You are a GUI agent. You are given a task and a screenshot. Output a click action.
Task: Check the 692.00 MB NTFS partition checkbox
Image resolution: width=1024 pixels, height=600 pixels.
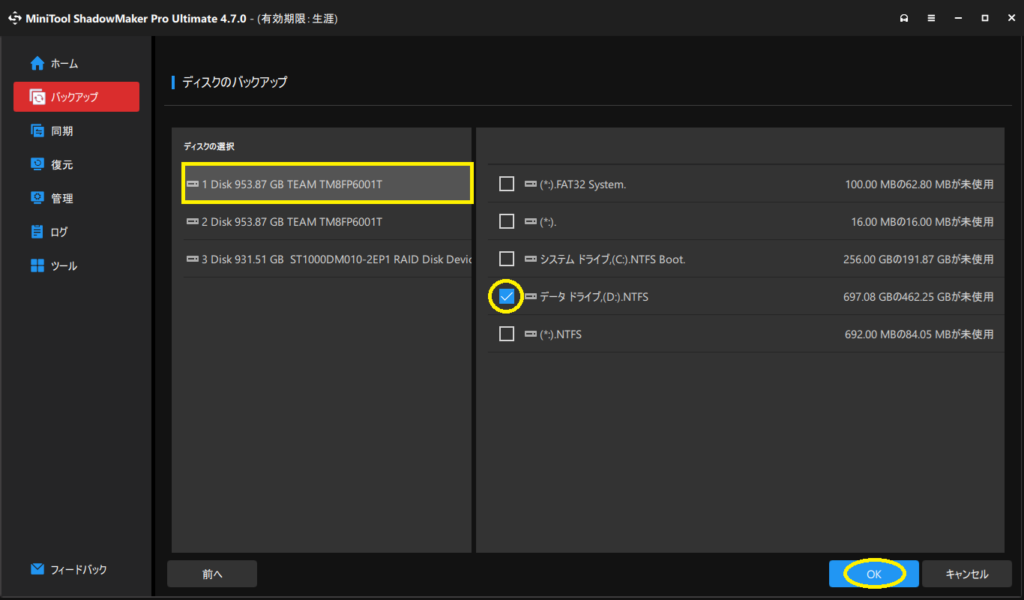pos(507,334)
